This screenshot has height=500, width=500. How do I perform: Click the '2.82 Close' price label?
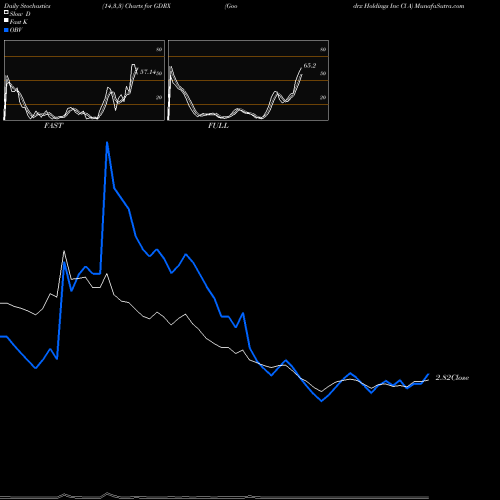coord(452,378)
